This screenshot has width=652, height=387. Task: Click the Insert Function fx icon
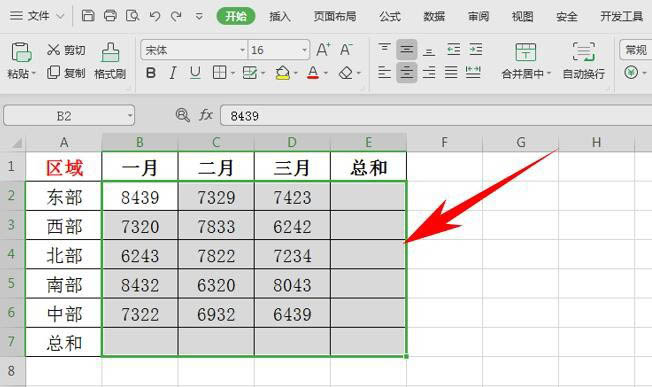tap(206, 115)
